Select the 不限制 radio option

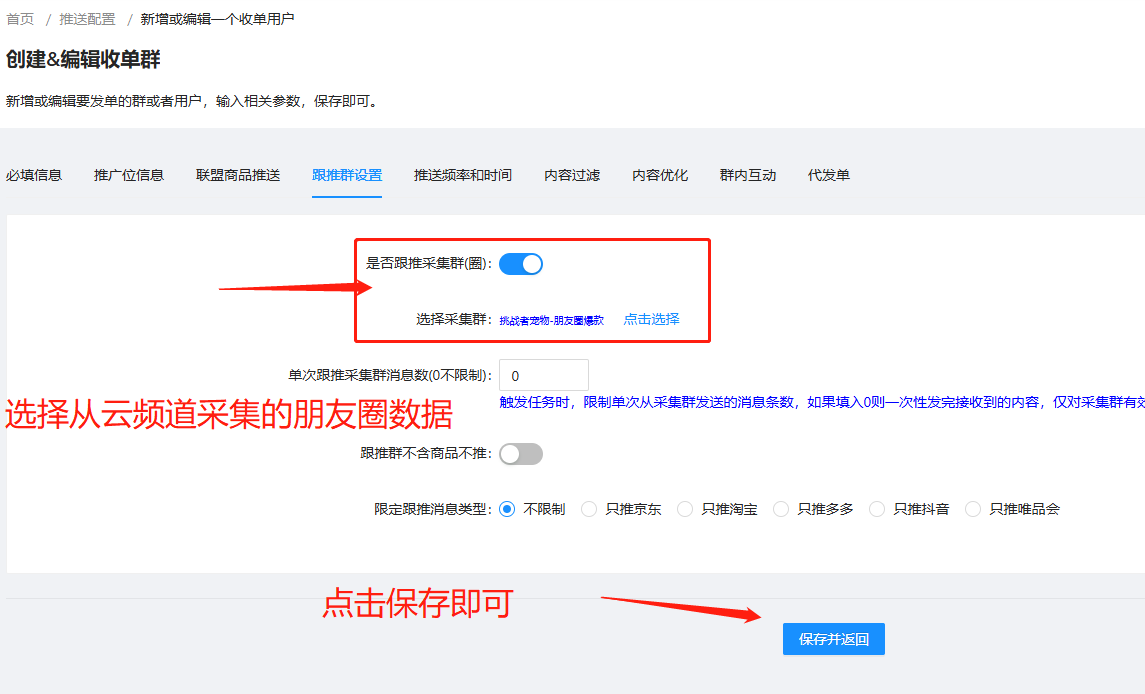(x=507, y=509)
